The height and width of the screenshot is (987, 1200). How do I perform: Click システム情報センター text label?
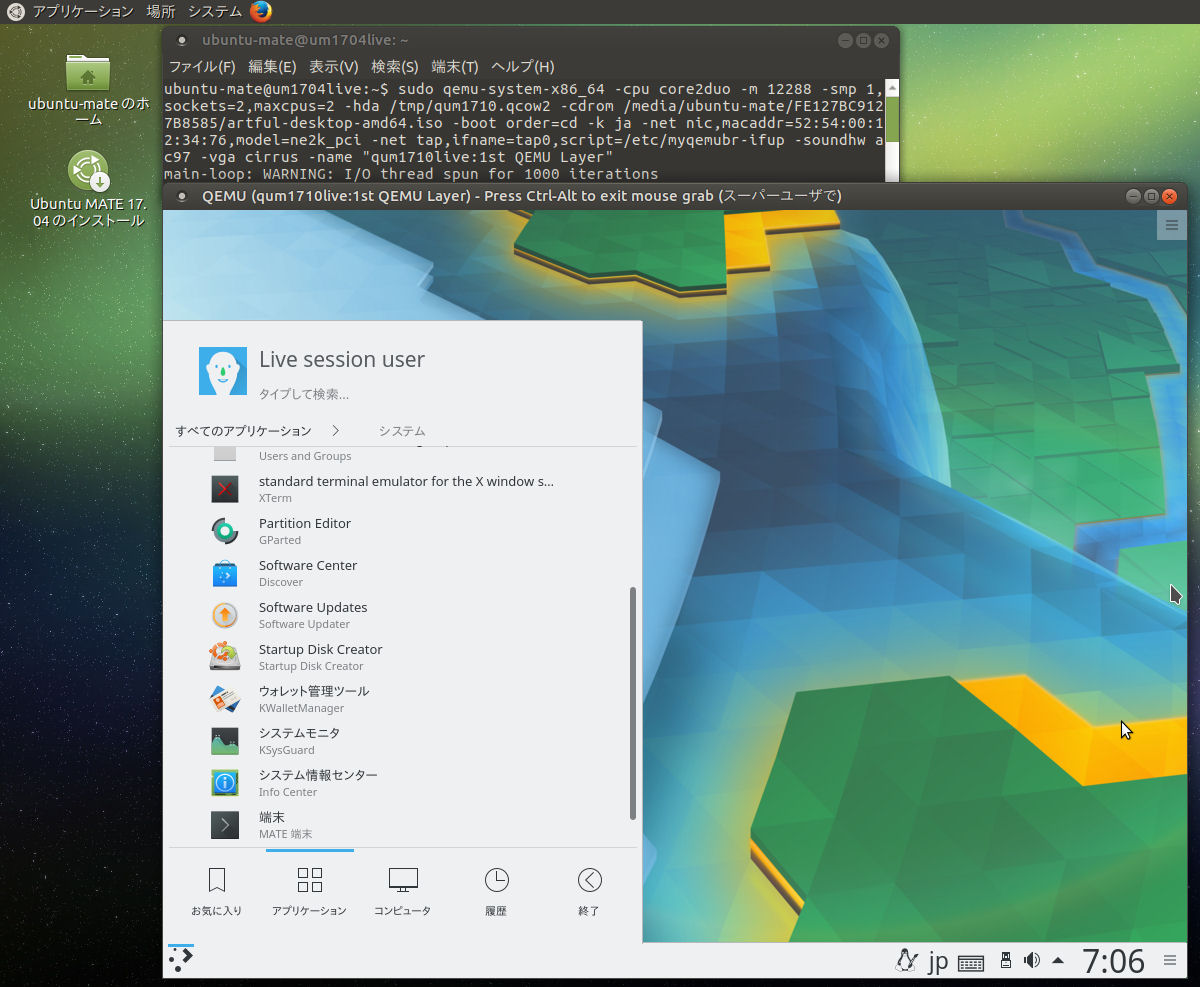318,775
